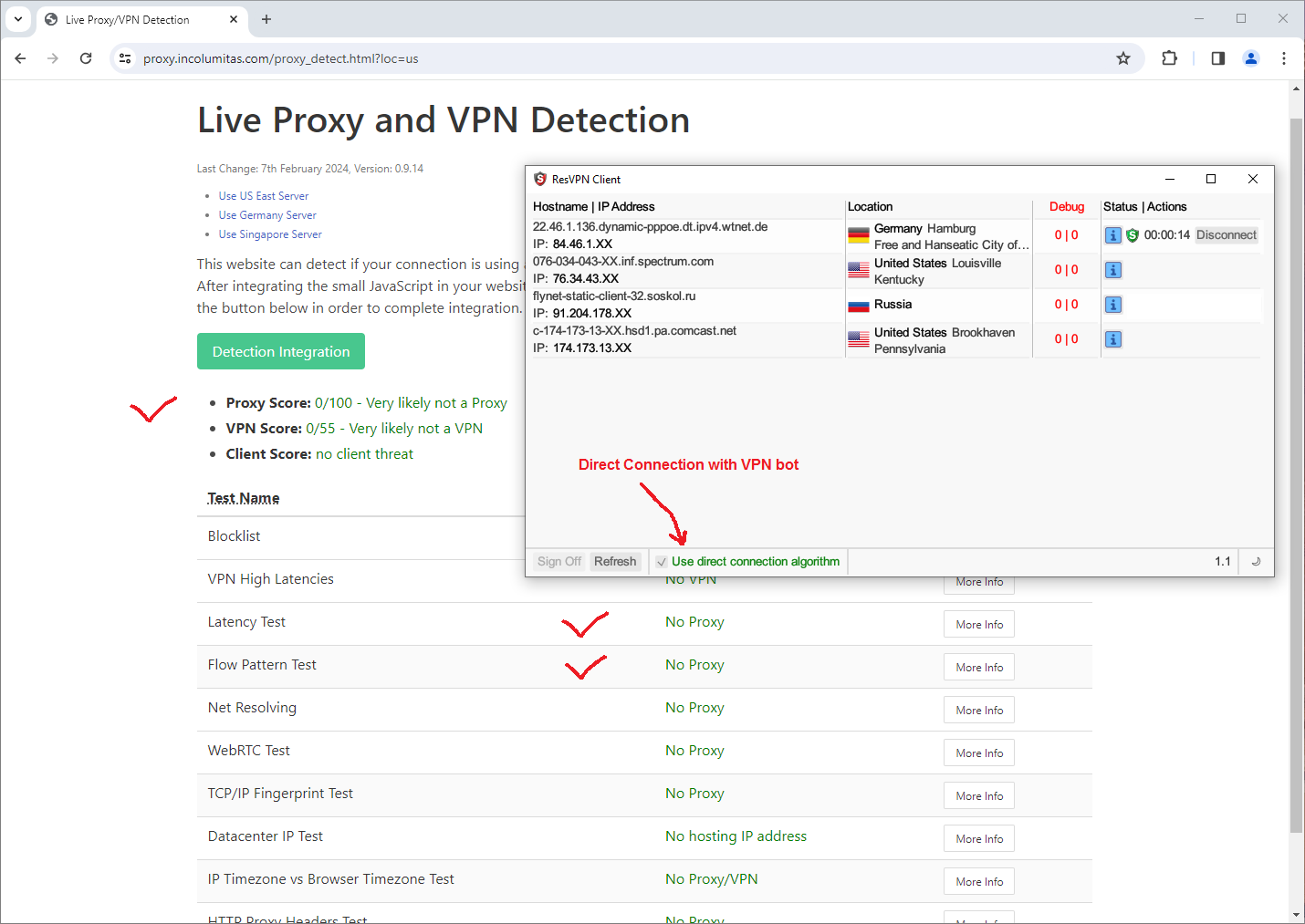
Task: Click the Test Name table header
Action: point(244,498)
